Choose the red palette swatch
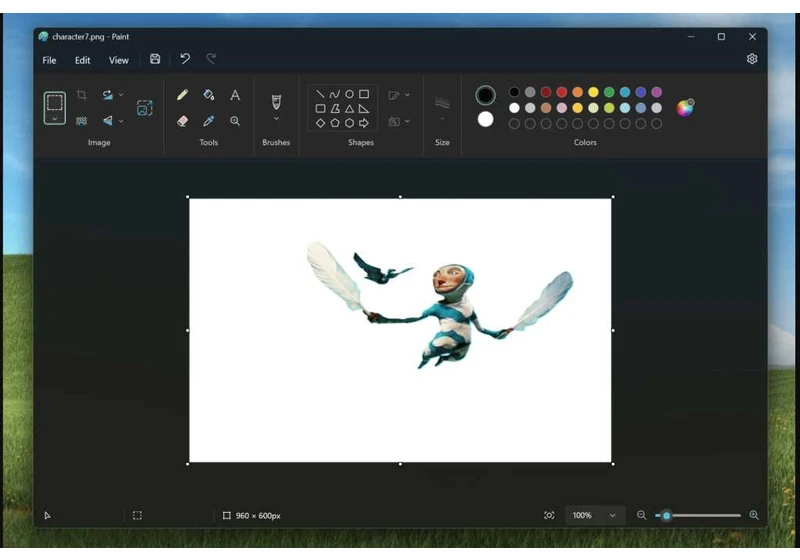The height and width of the screenshot is (560, 800). (x=562, y=92)
